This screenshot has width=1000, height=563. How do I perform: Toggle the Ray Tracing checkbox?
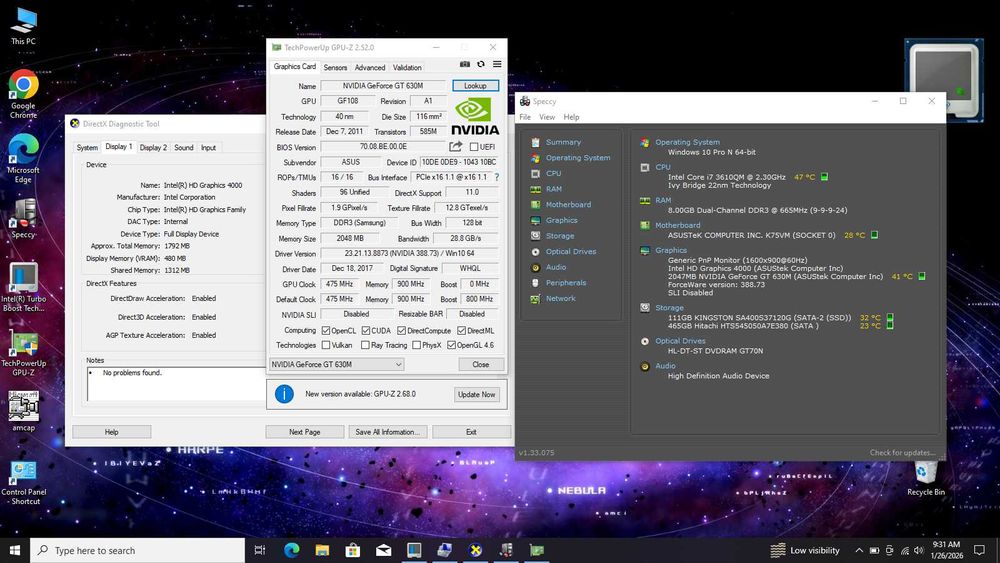(x=365, y=345)
